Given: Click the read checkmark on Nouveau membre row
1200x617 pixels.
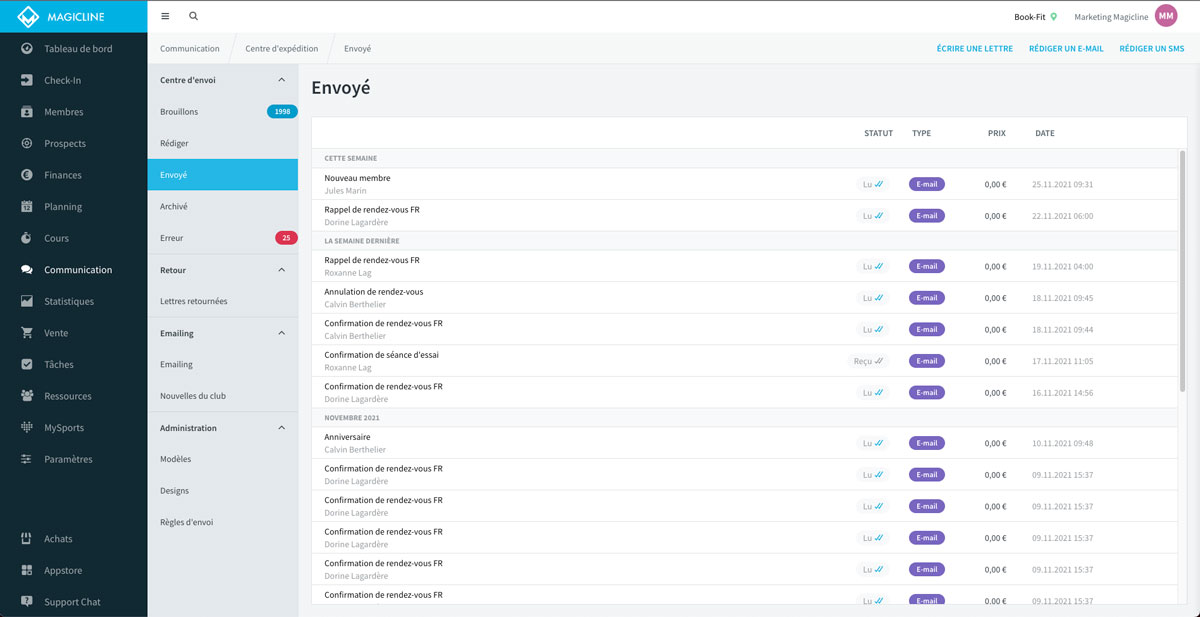Looking at the screenshot, I should (879, 184).
